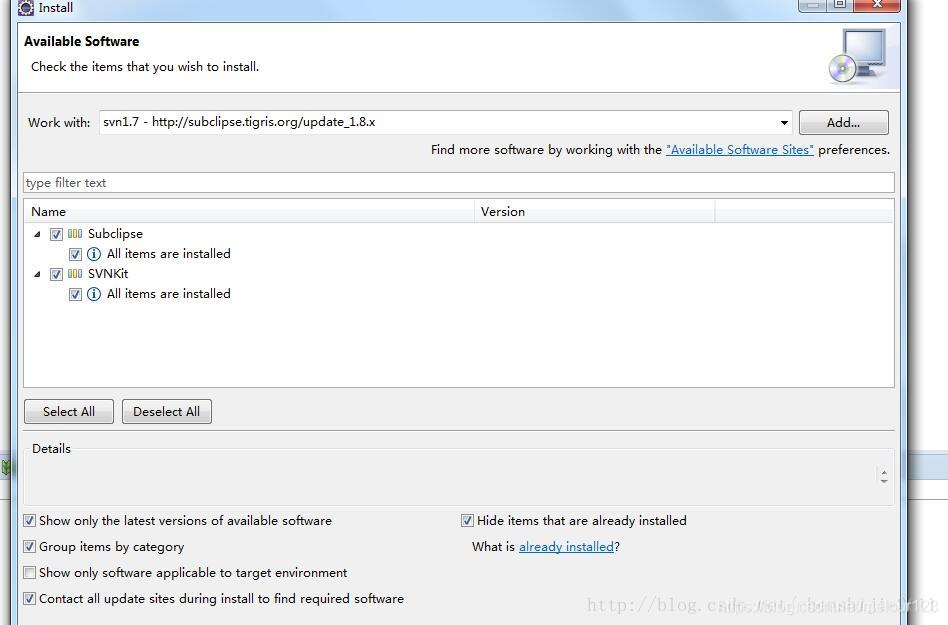This screenshot has width=948, height=625.
Task: Uncheck 'All items are installed' under SVNKit
Action: [75, 294]
